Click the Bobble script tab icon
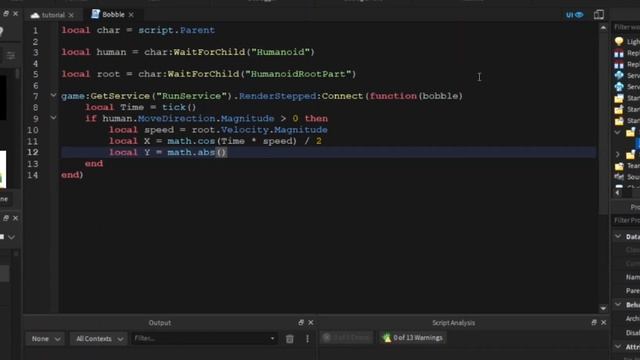640x360 pixels. [95, 14]
